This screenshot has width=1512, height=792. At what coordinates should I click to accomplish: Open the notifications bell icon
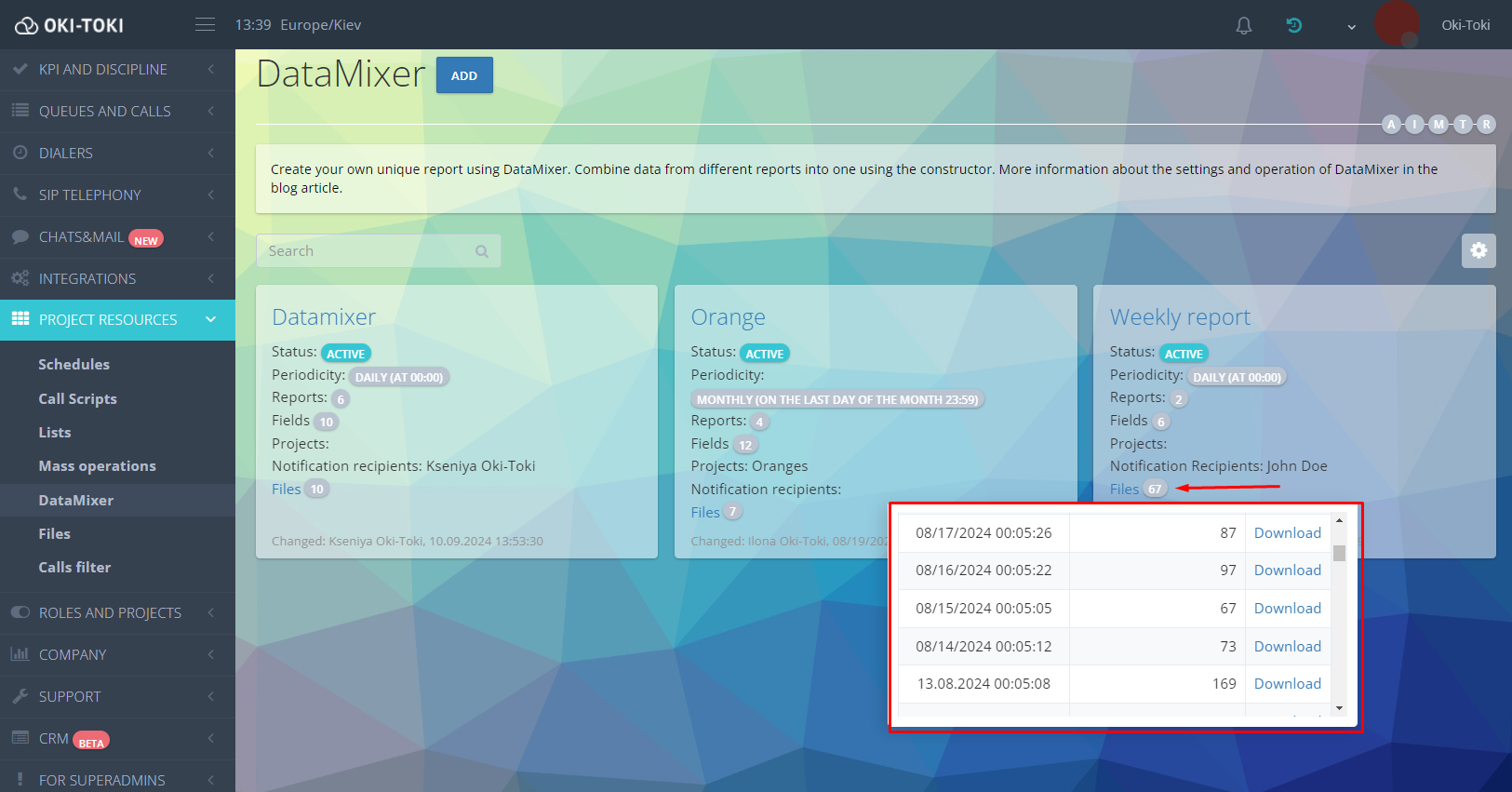(1243, 25)
